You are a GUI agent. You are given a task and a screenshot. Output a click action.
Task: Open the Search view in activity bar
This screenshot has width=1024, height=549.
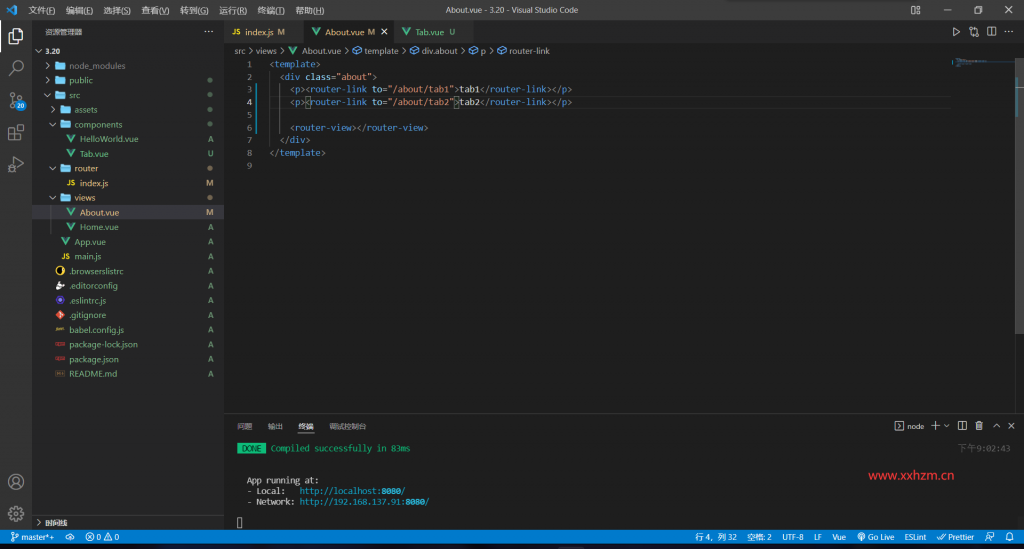coord(16,68)
